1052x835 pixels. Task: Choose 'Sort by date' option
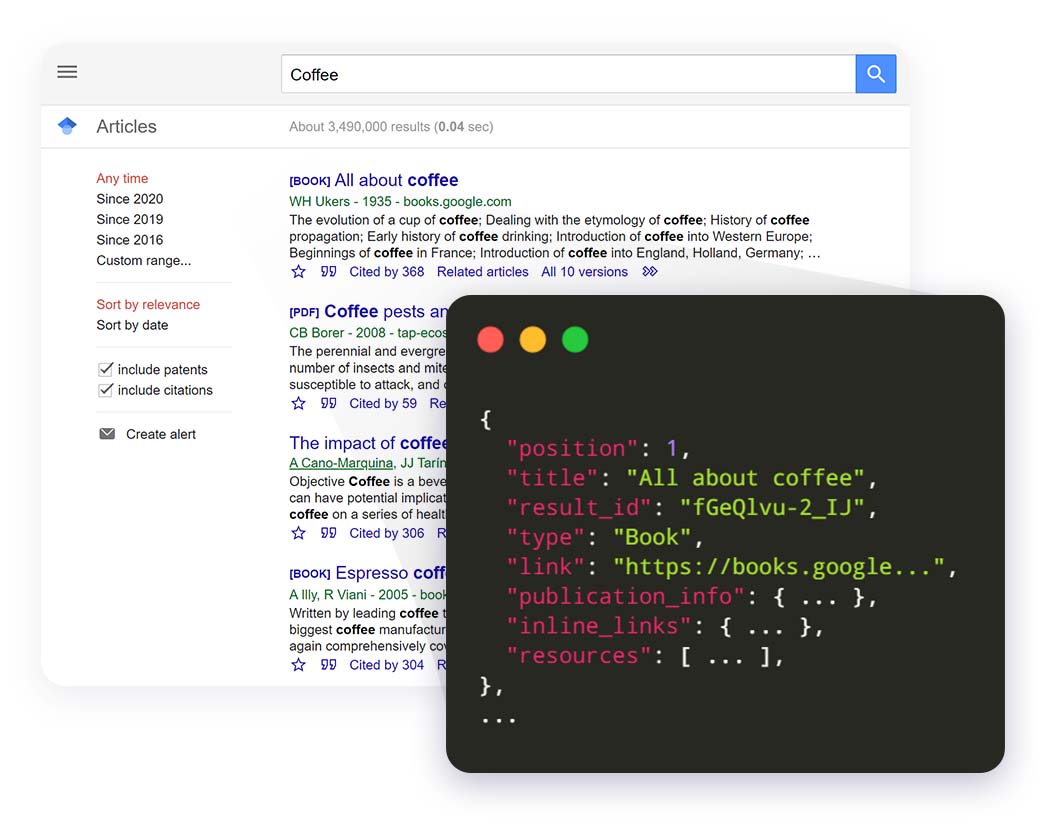coord(132,325)
